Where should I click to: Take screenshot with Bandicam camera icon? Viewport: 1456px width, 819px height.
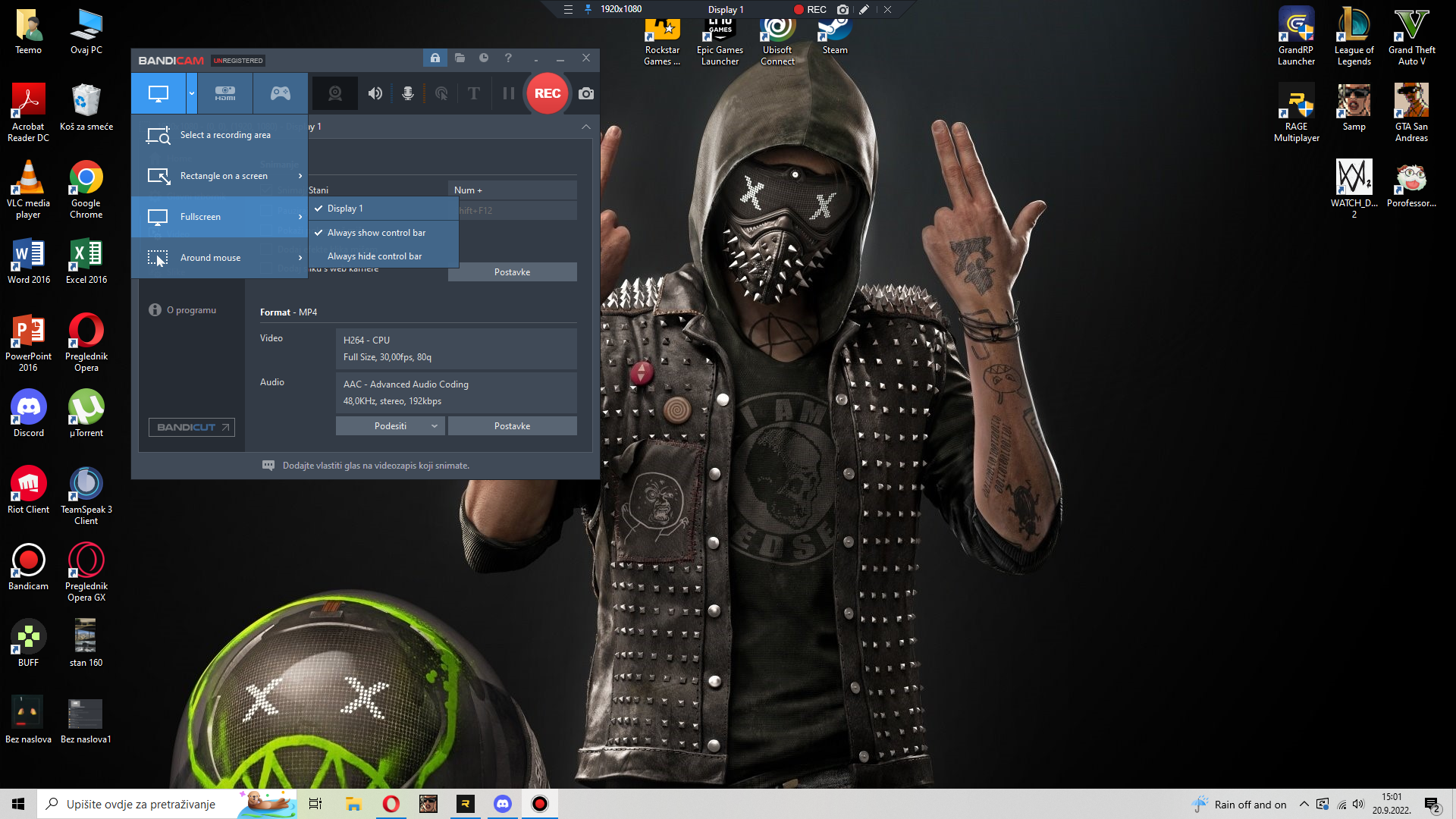pos(586,93)
